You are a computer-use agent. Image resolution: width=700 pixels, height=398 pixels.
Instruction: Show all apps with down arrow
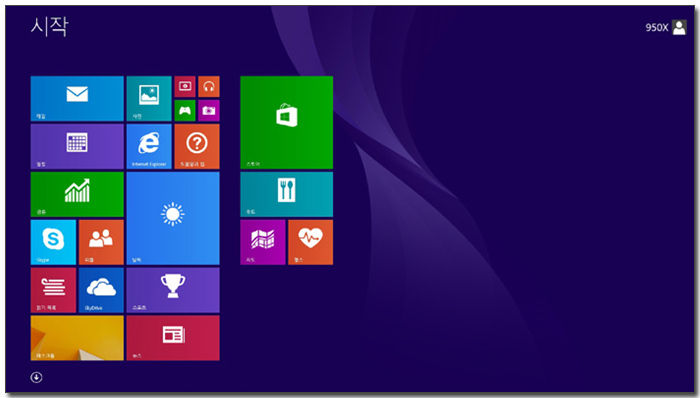click(36, 377)
